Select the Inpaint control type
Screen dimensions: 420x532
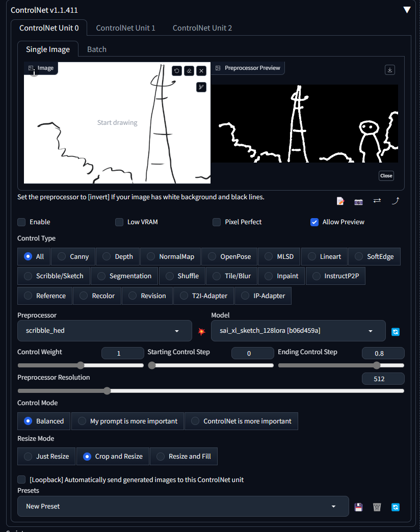[282, 276]
